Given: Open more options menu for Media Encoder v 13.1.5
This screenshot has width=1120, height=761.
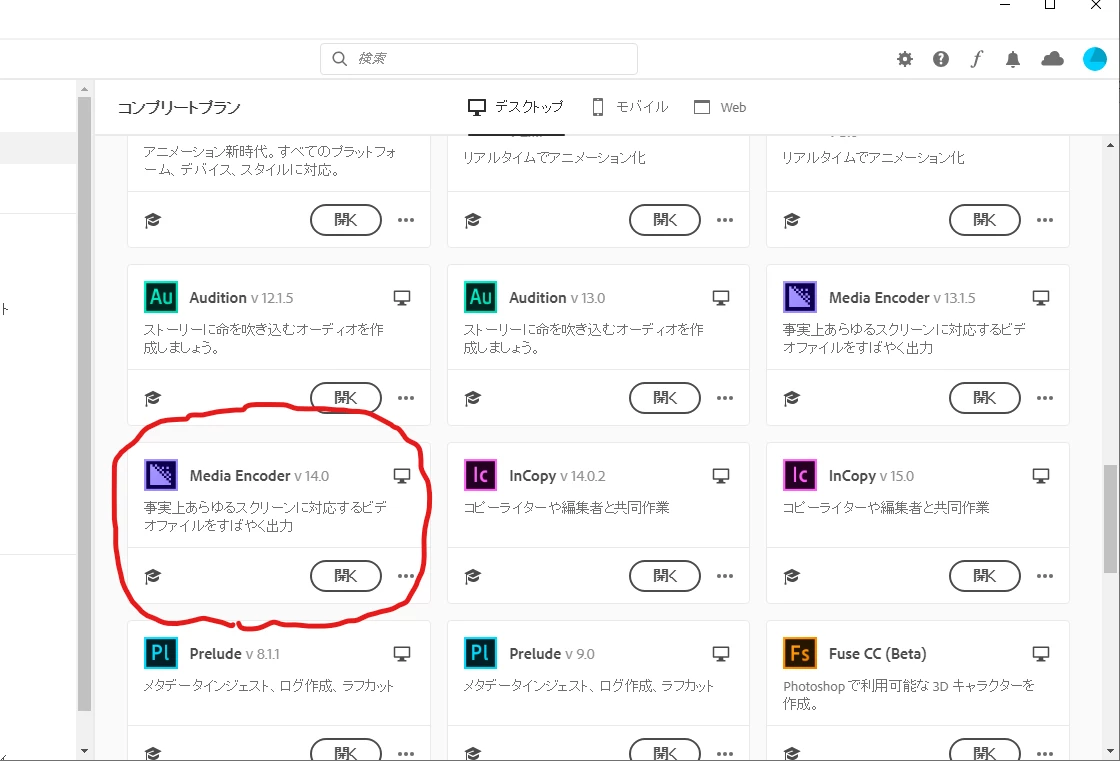Looking at the screenshot, I should 1044,398.
